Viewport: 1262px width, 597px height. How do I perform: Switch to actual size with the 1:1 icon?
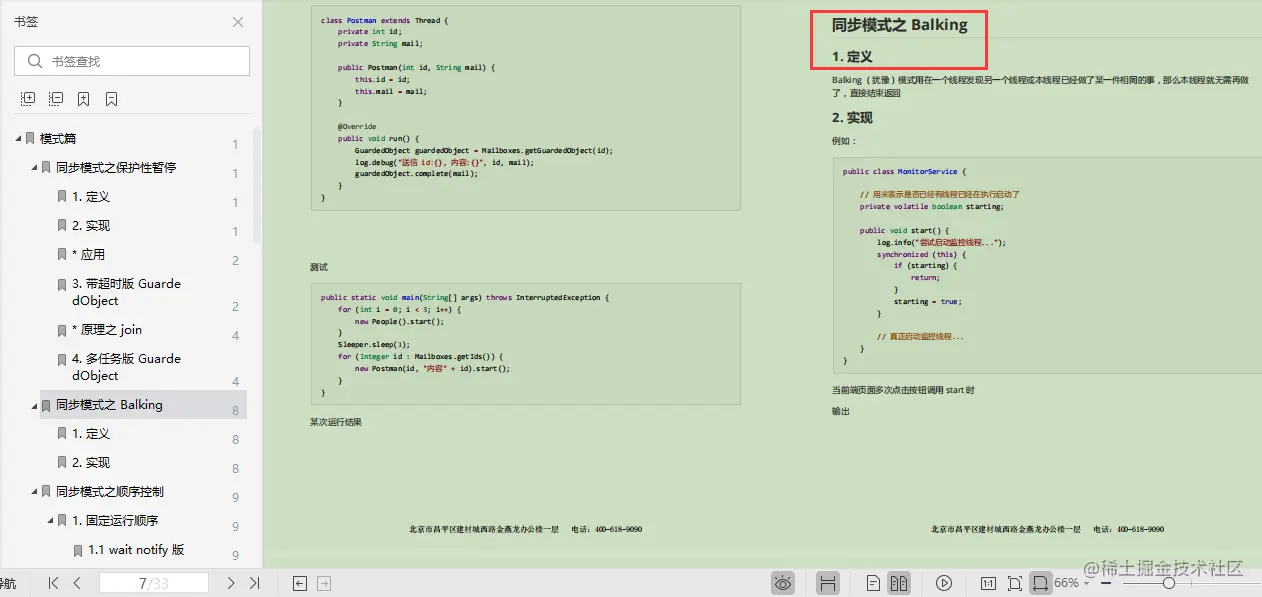[987, 582]
